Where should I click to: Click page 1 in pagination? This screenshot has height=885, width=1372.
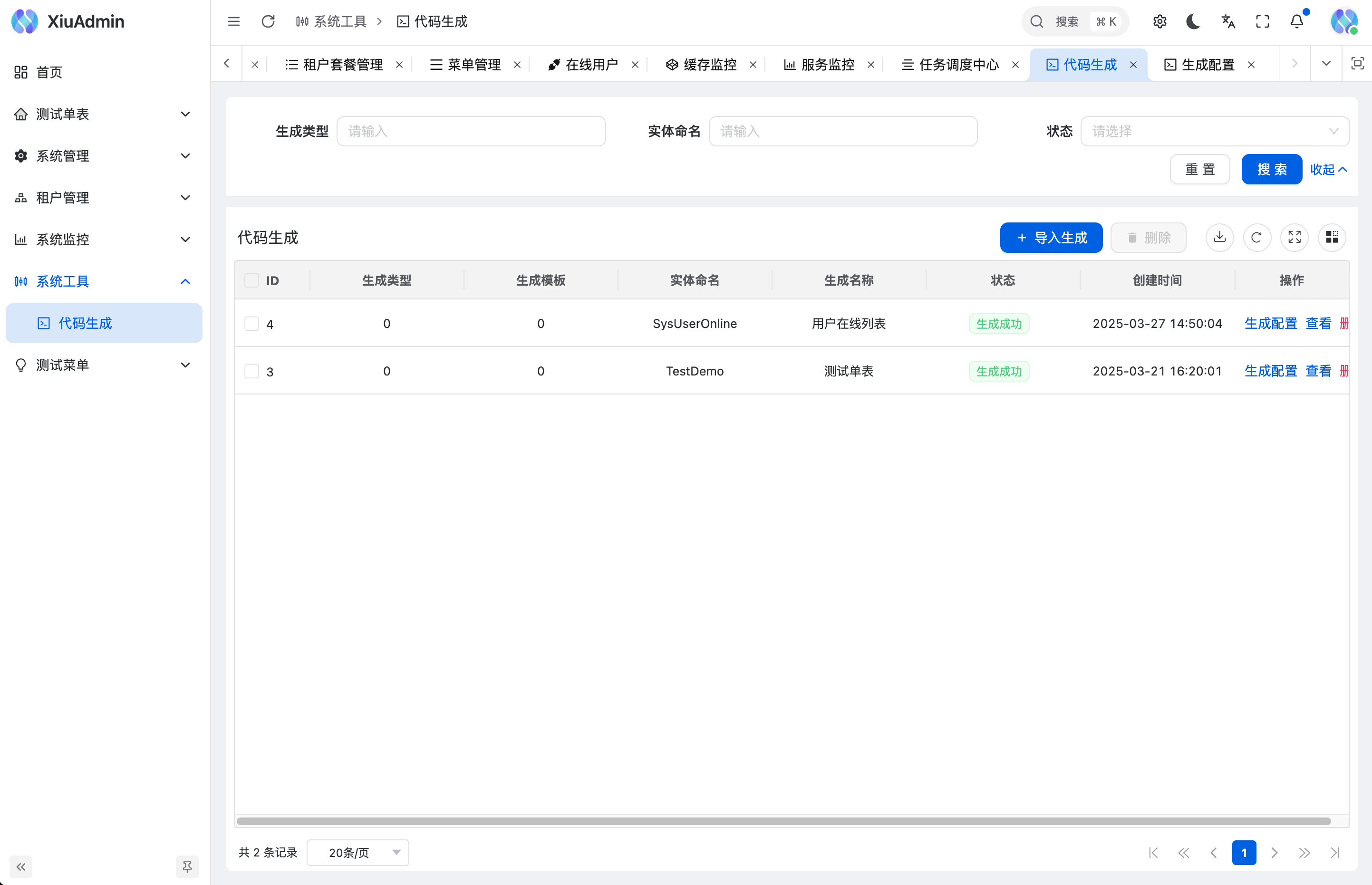coord(1245,853)
